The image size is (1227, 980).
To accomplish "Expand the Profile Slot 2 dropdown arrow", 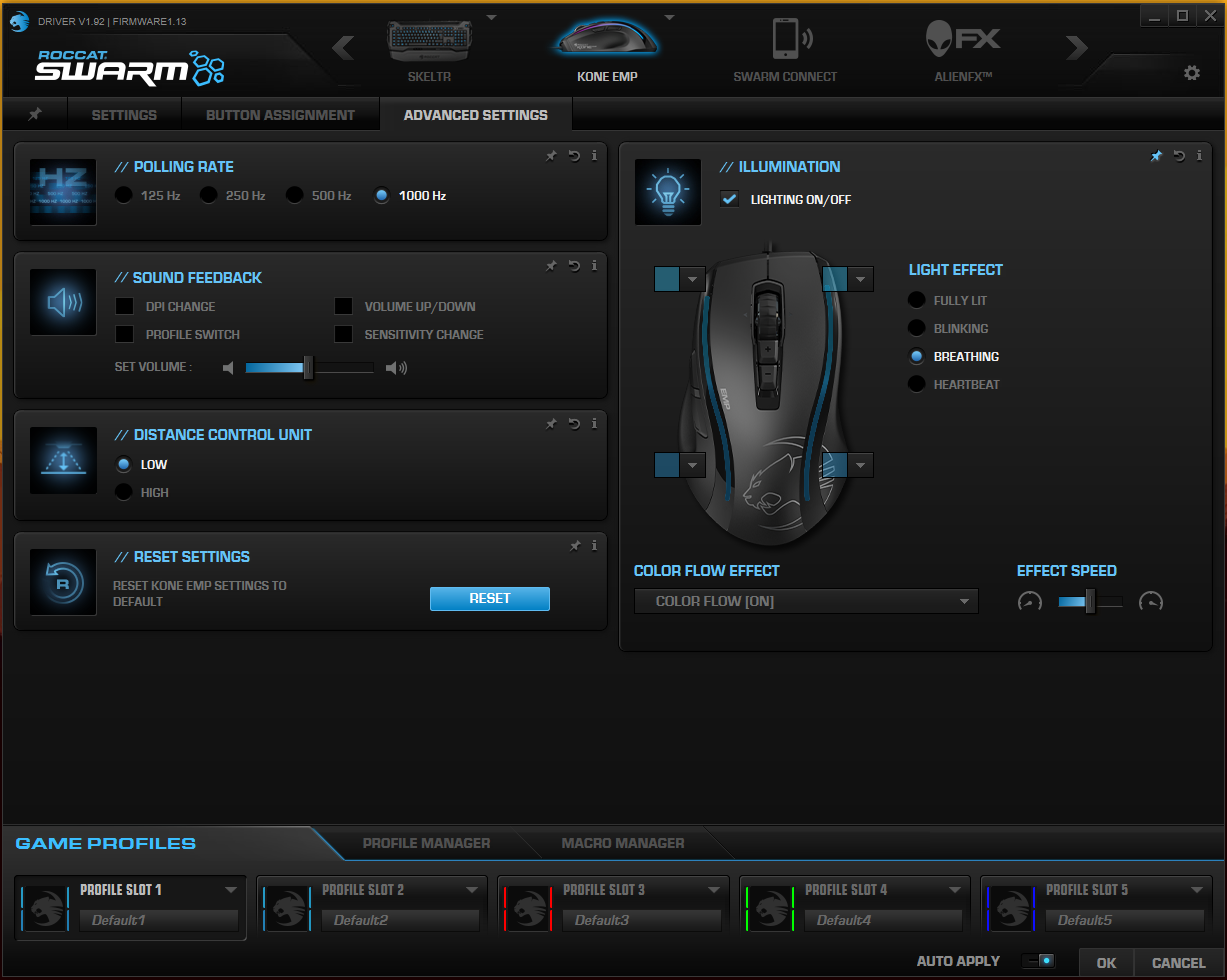I will click(x=473, y=889).
